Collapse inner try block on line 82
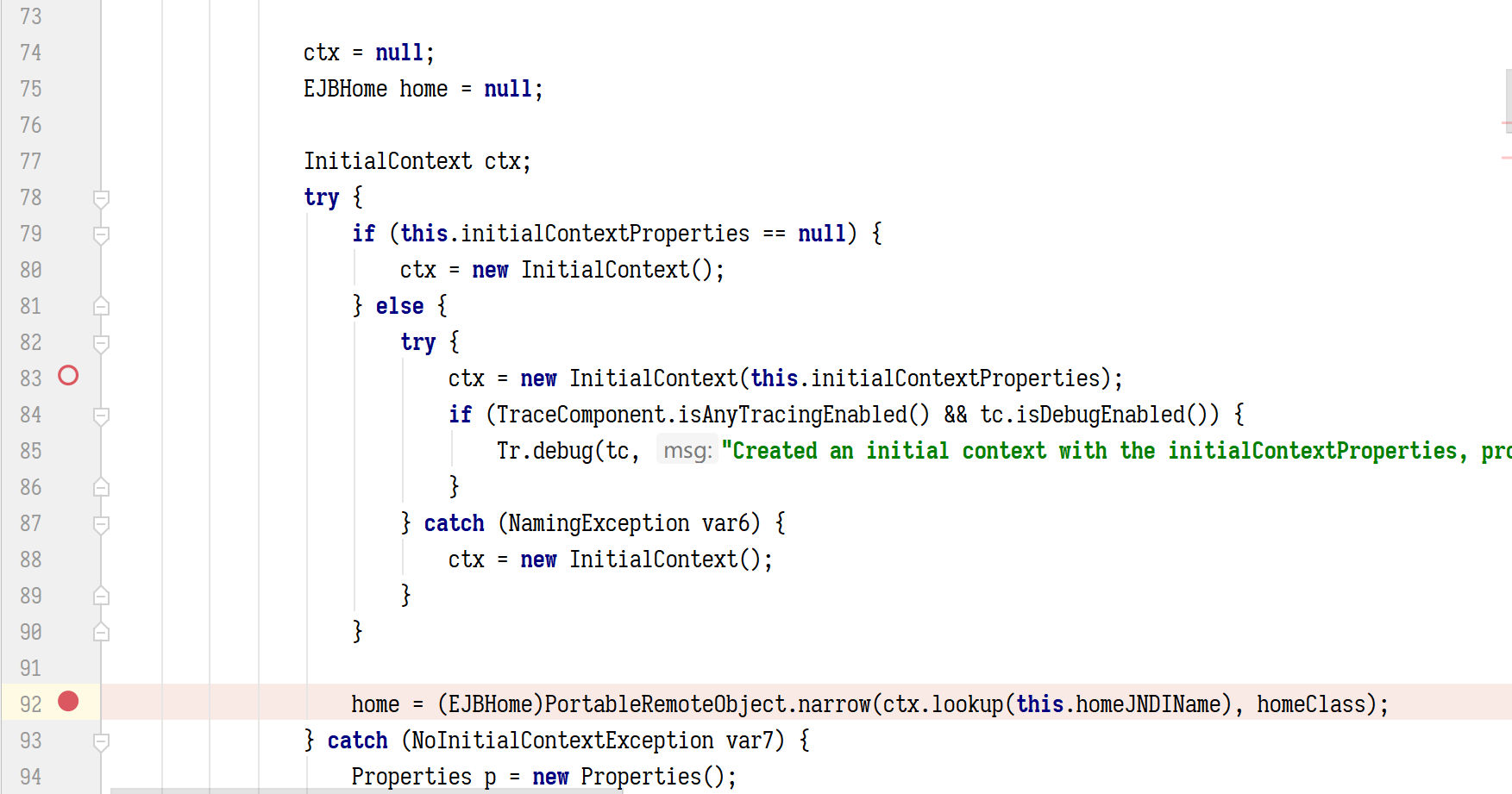The image size is (1512, 794). point(101,344)
